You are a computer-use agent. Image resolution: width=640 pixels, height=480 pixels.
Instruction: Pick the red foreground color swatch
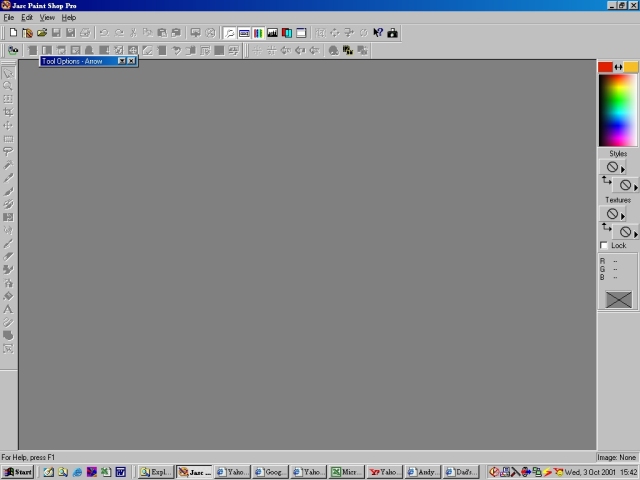[x=605, y=67]
